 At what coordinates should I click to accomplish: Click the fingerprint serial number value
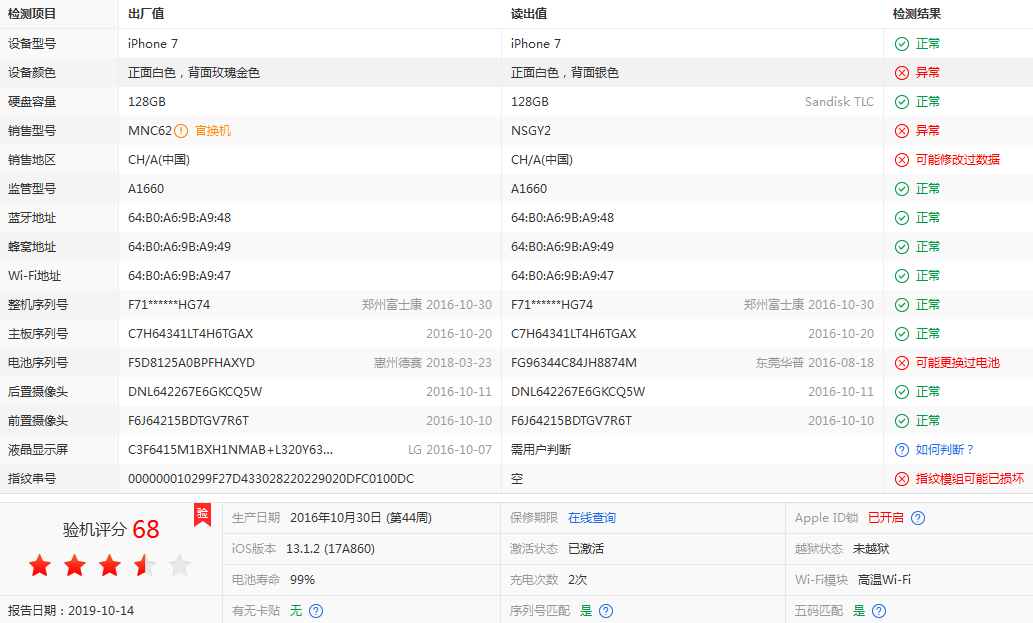click(271, 479)
